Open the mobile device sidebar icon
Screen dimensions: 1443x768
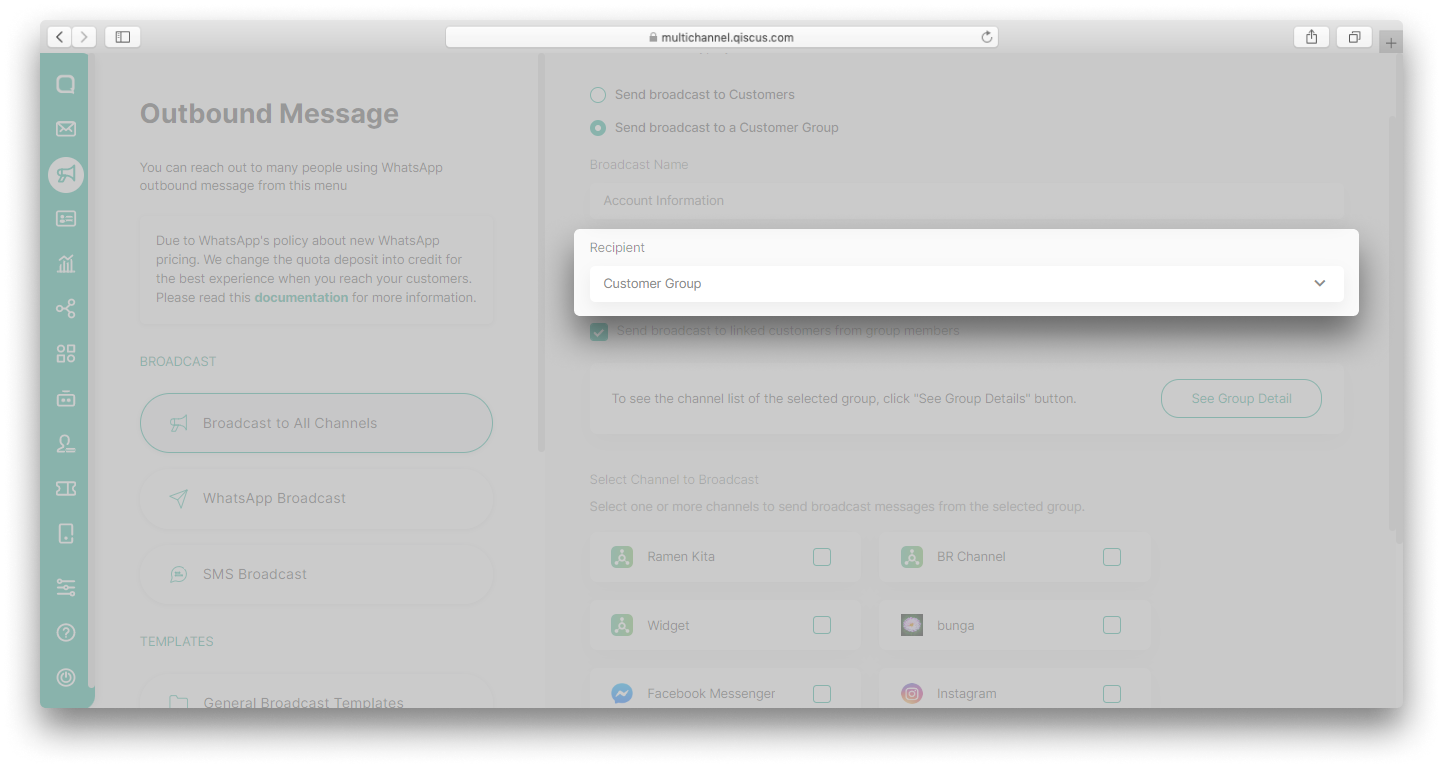(x=66, y=533)
